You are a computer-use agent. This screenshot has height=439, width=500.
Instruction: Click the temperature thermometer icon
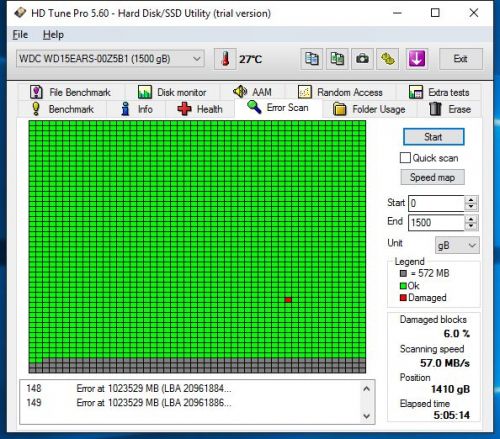[x=225, y=59]
